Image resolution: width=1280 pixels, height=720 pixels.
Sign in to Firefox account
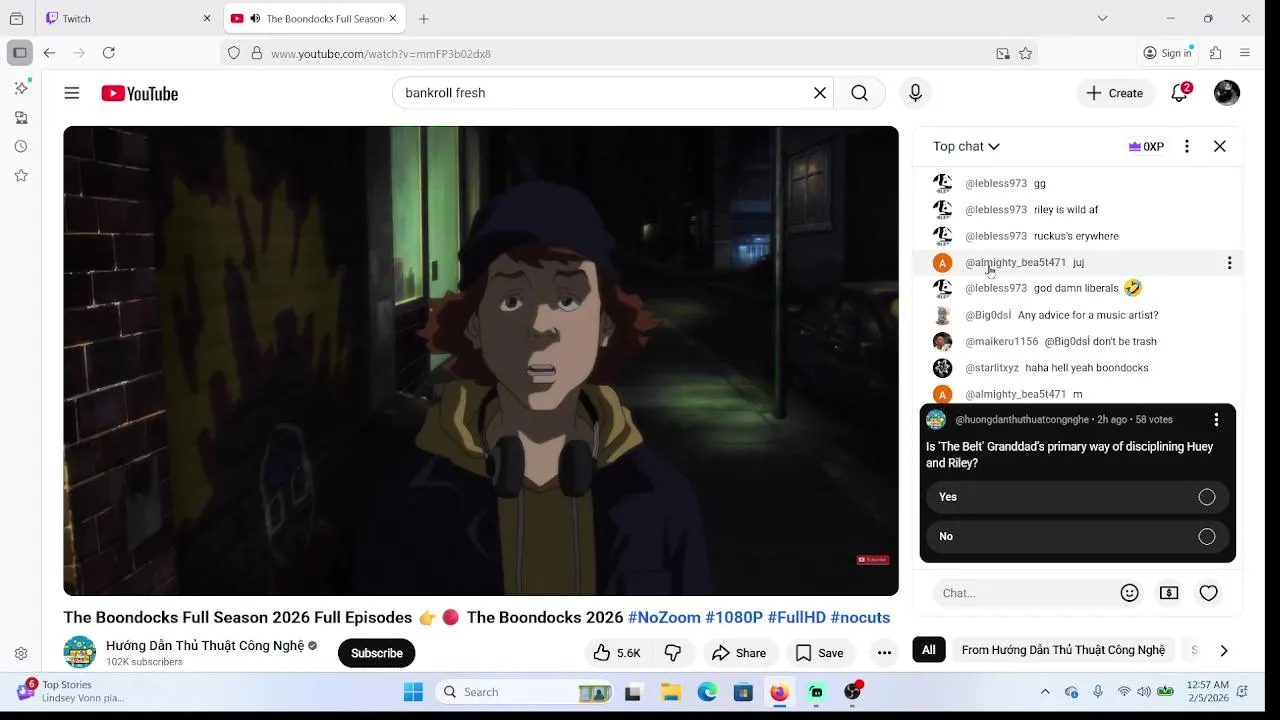coord(1168,53)
